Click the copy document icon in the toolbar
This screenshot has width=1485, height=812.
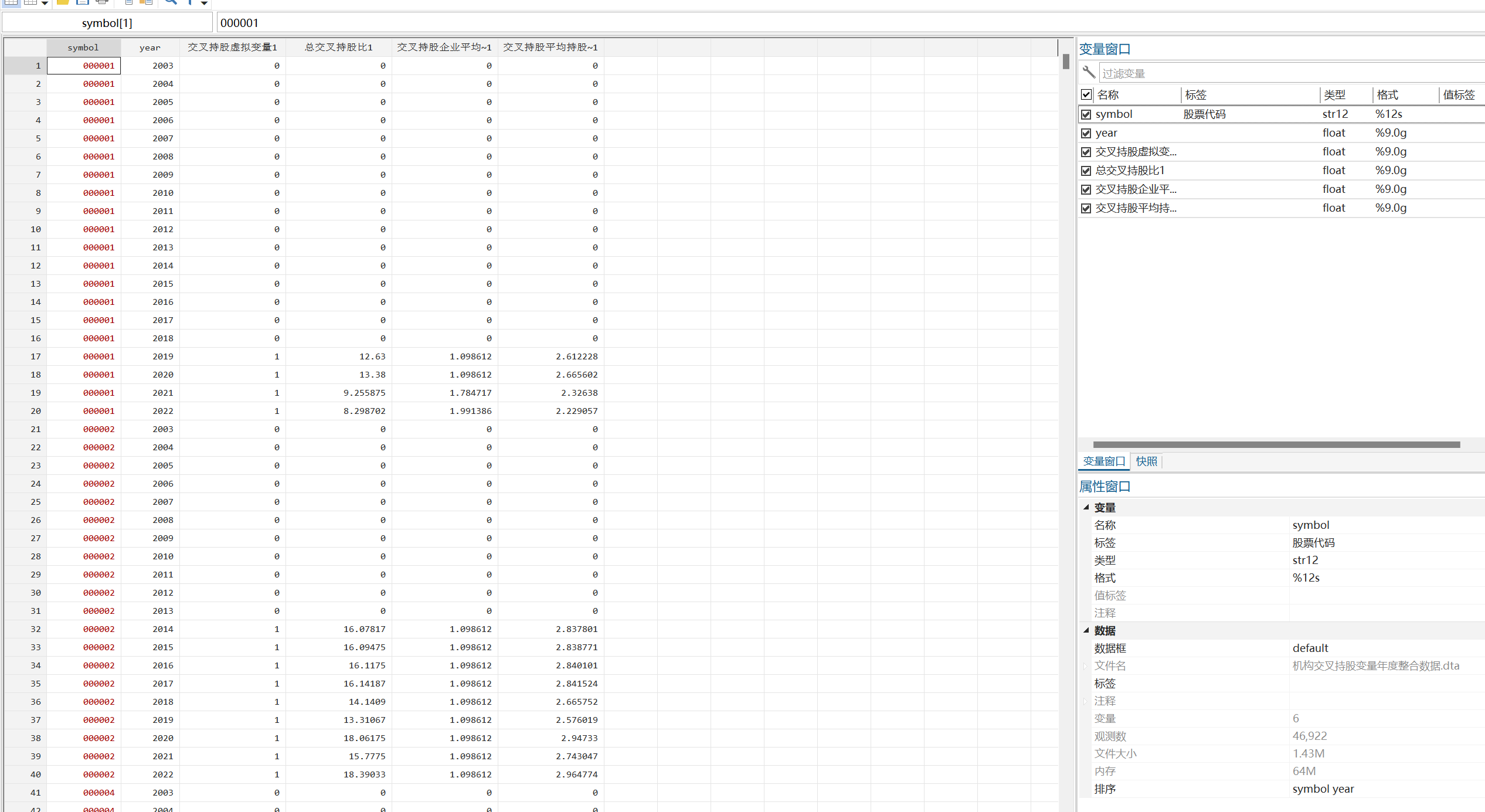[x=128, y=2]
